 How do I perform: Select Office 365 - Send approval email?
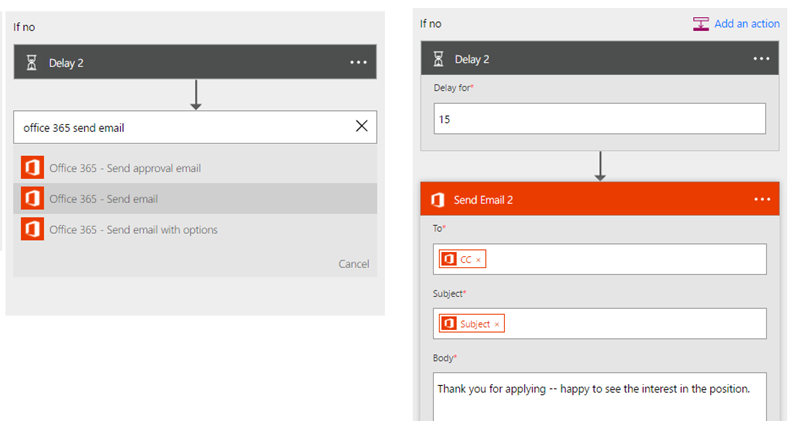coord(125,168)
